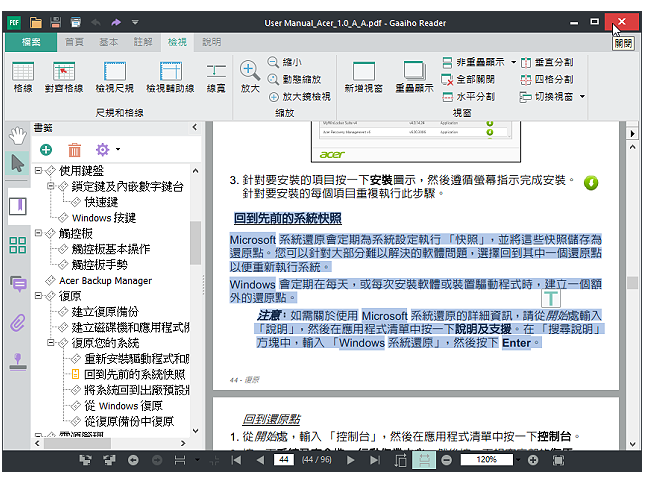Switch to the 首頁 tab
Image resolution: width=653 pixels, height=485 pixels.
click(75, 42)
